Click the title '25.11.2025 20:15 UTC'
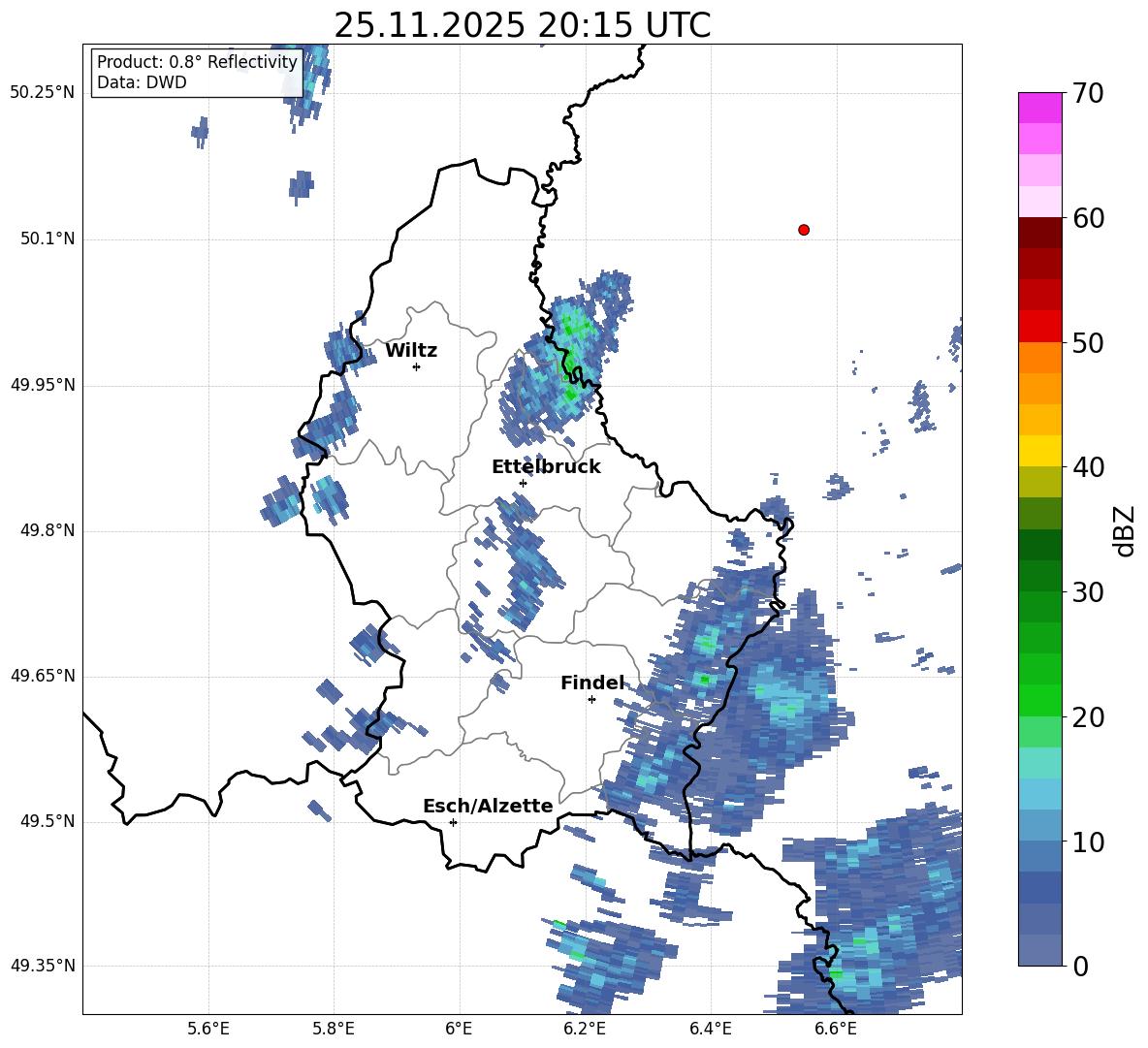The height and width of the screenshot is (1048, 1148). pos(523,25)
